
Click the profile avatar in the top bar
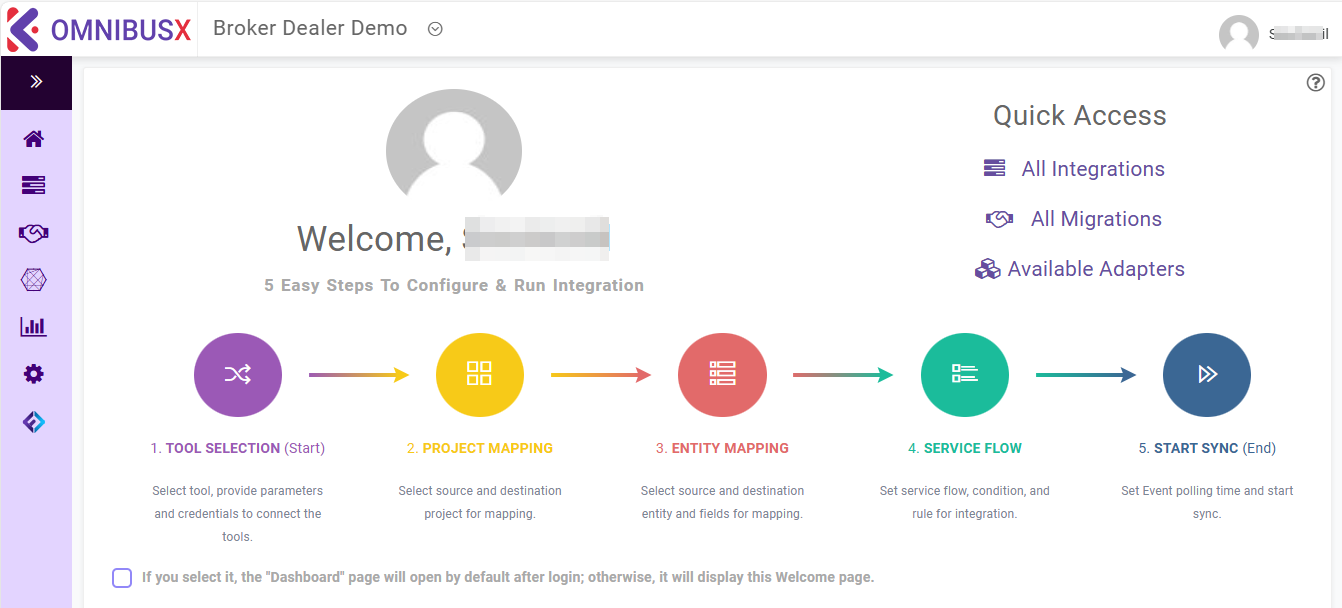point(1238,33)
